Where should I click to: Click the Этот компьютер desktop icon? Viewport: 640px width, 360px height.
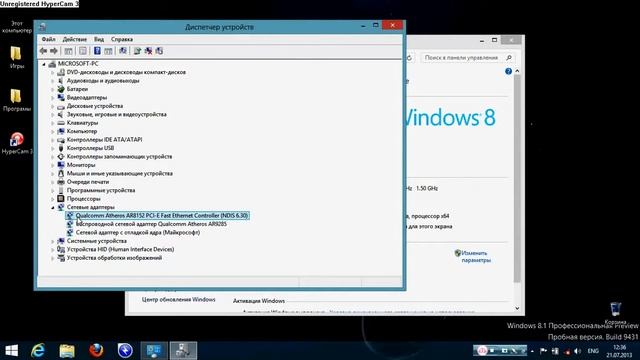(16, 26)
